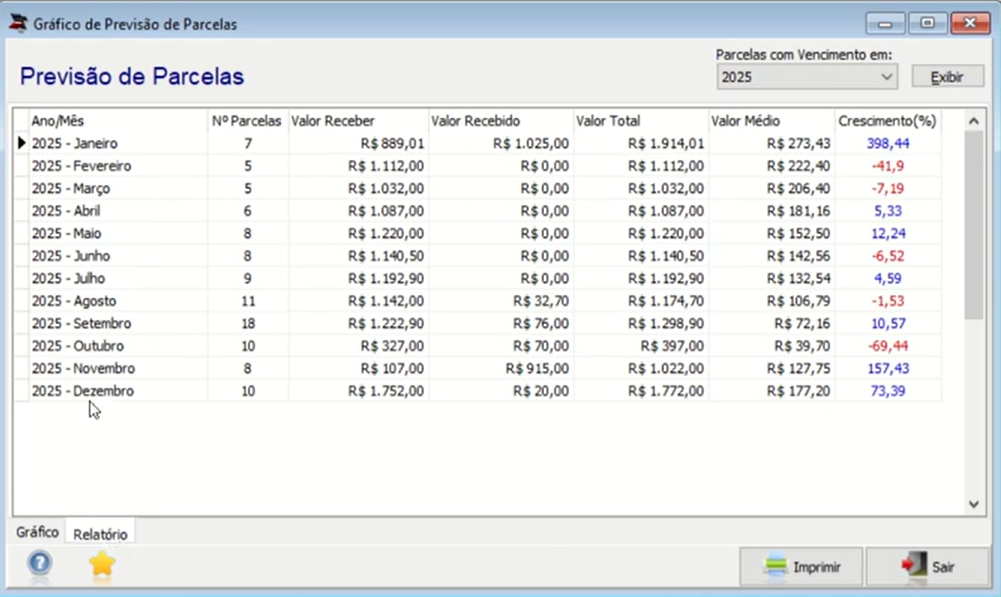Select the 2025 - Dezembro row
This screenshot has width=1001, height=597.
pos(478,391)
